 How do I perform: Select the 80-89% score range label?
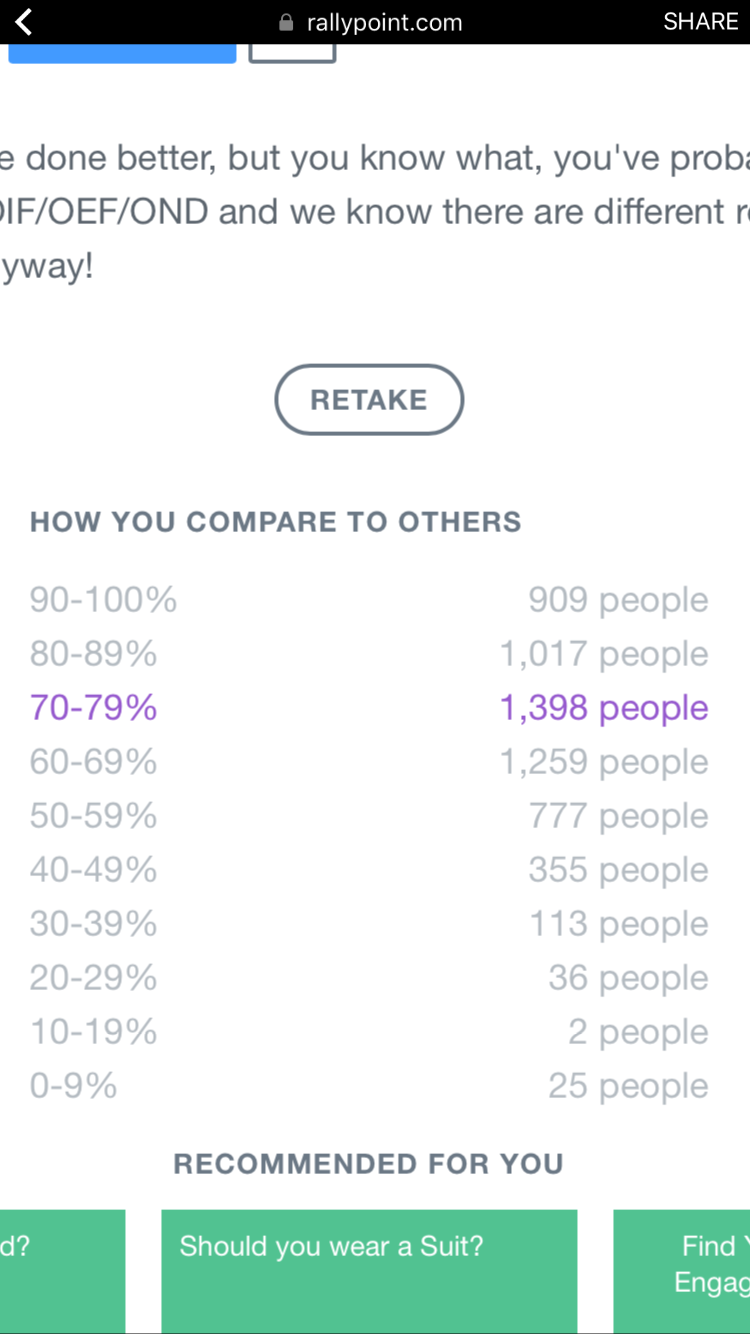(x=93, y=654)
